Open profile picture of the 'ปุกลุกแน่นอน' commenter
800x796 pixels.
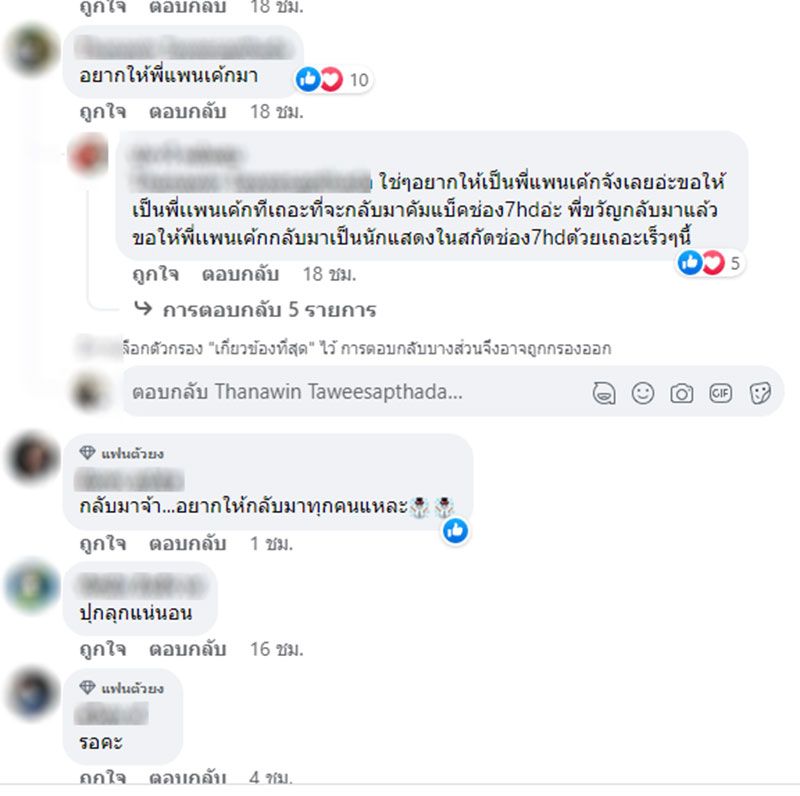click(x=32, y=586)
